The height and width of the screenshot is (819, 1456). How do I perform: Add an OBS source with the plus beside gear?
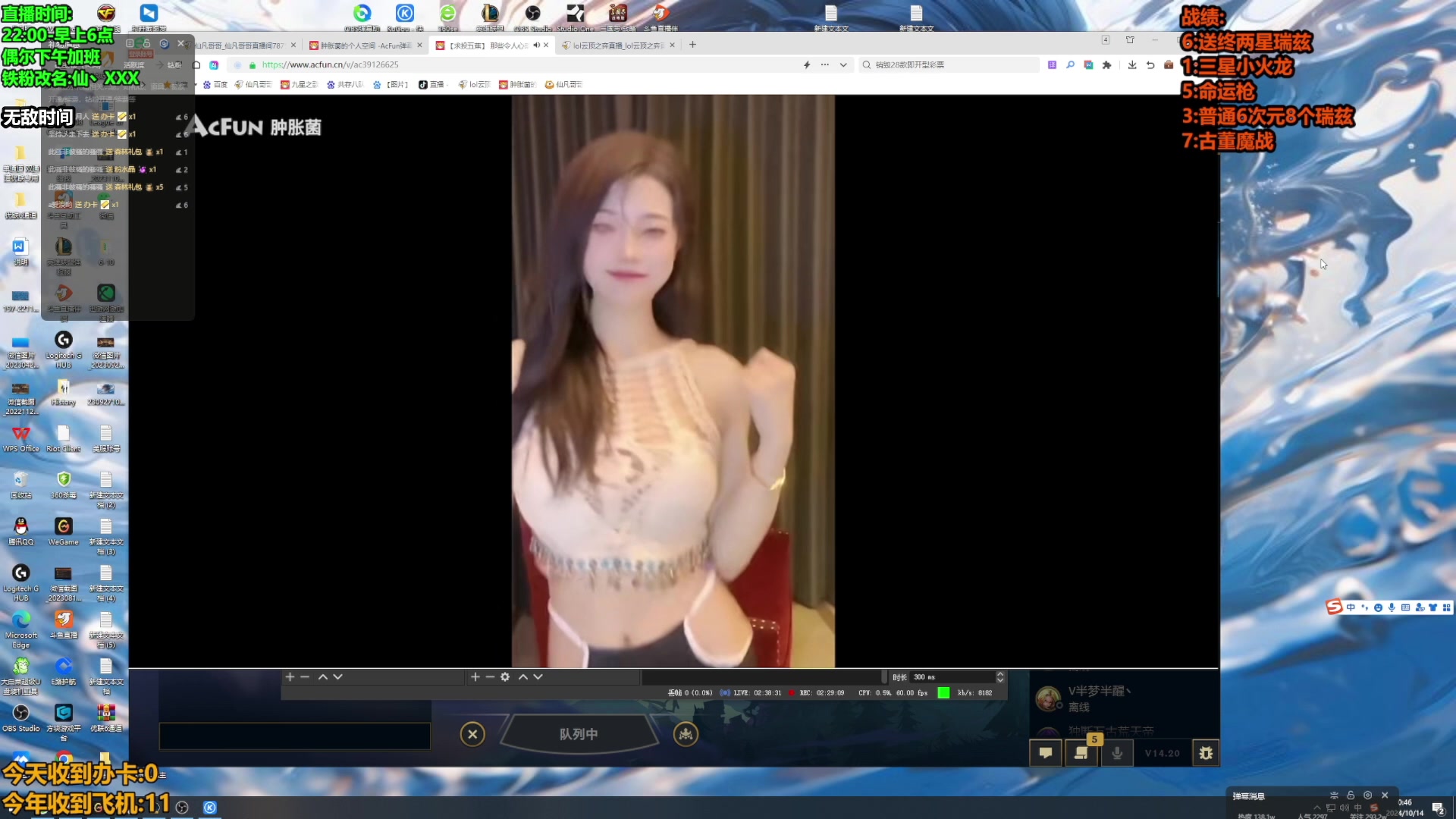475,676
